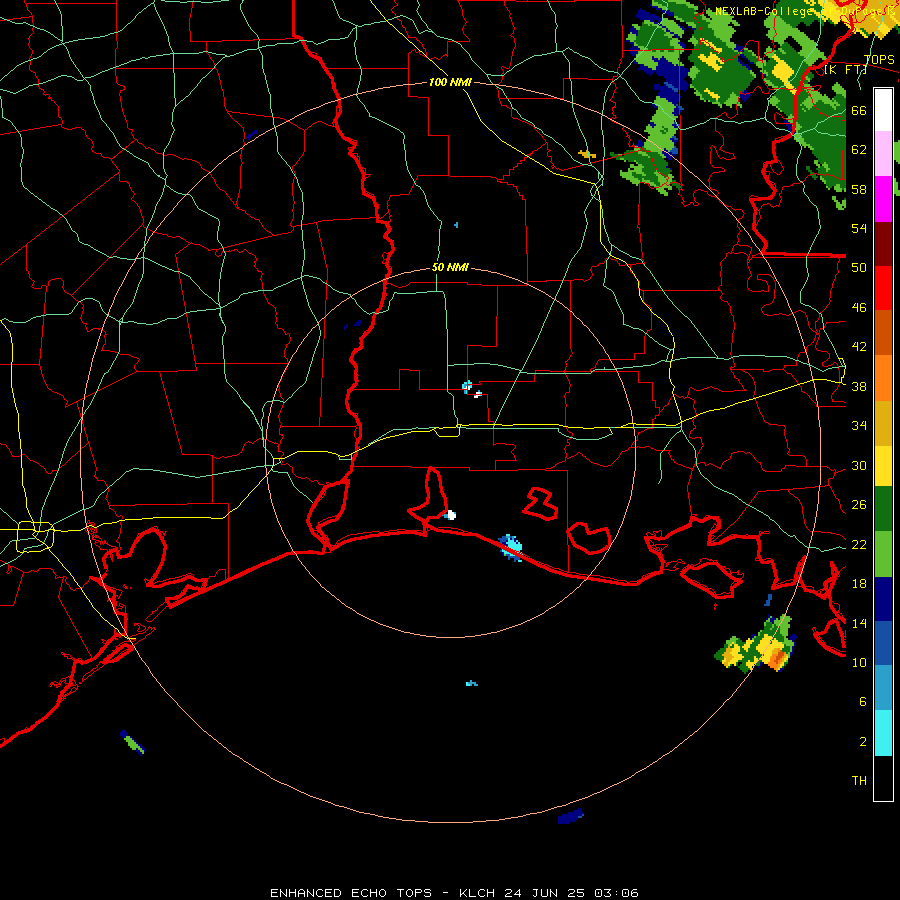Click the legend value '14'

point(859,623)
